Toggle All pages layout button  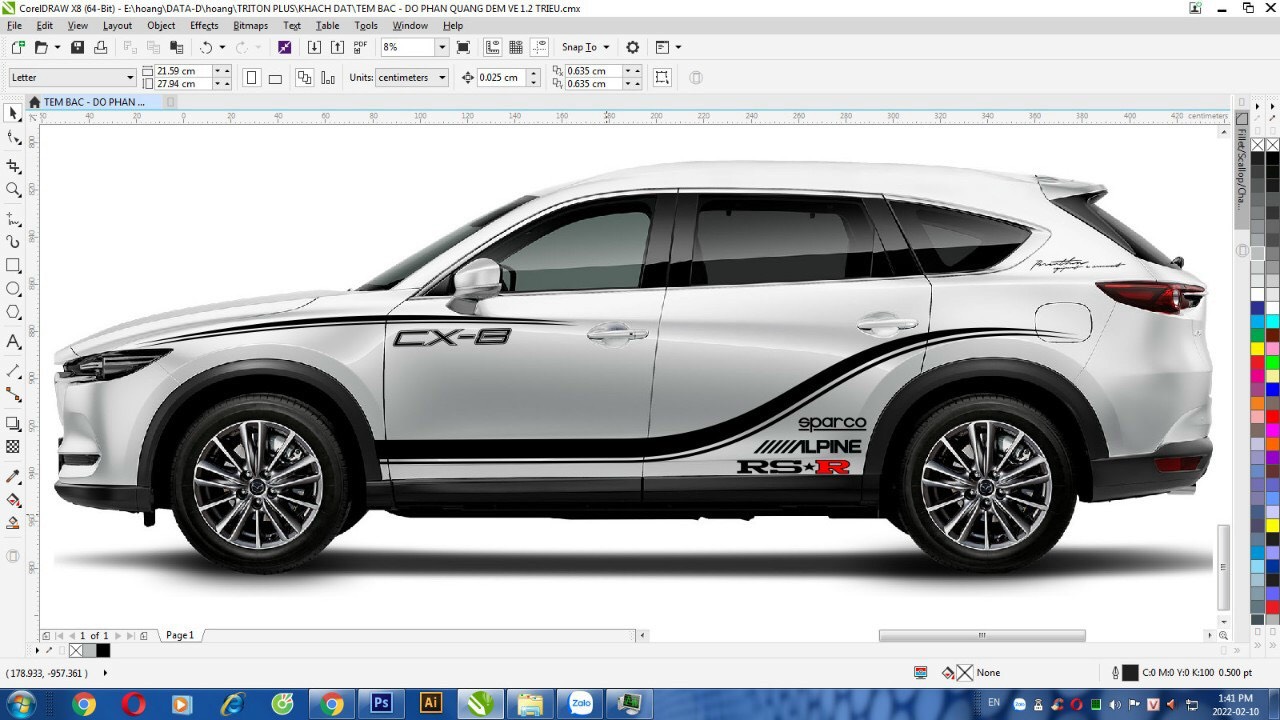coord(304,77)
